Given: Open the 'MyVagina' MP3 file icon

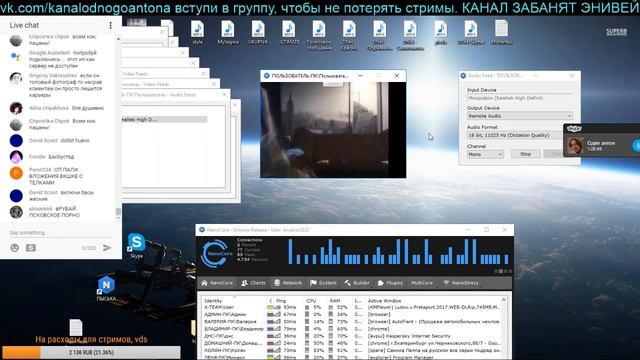Looking at the screenshot, I should pos(228,32).
